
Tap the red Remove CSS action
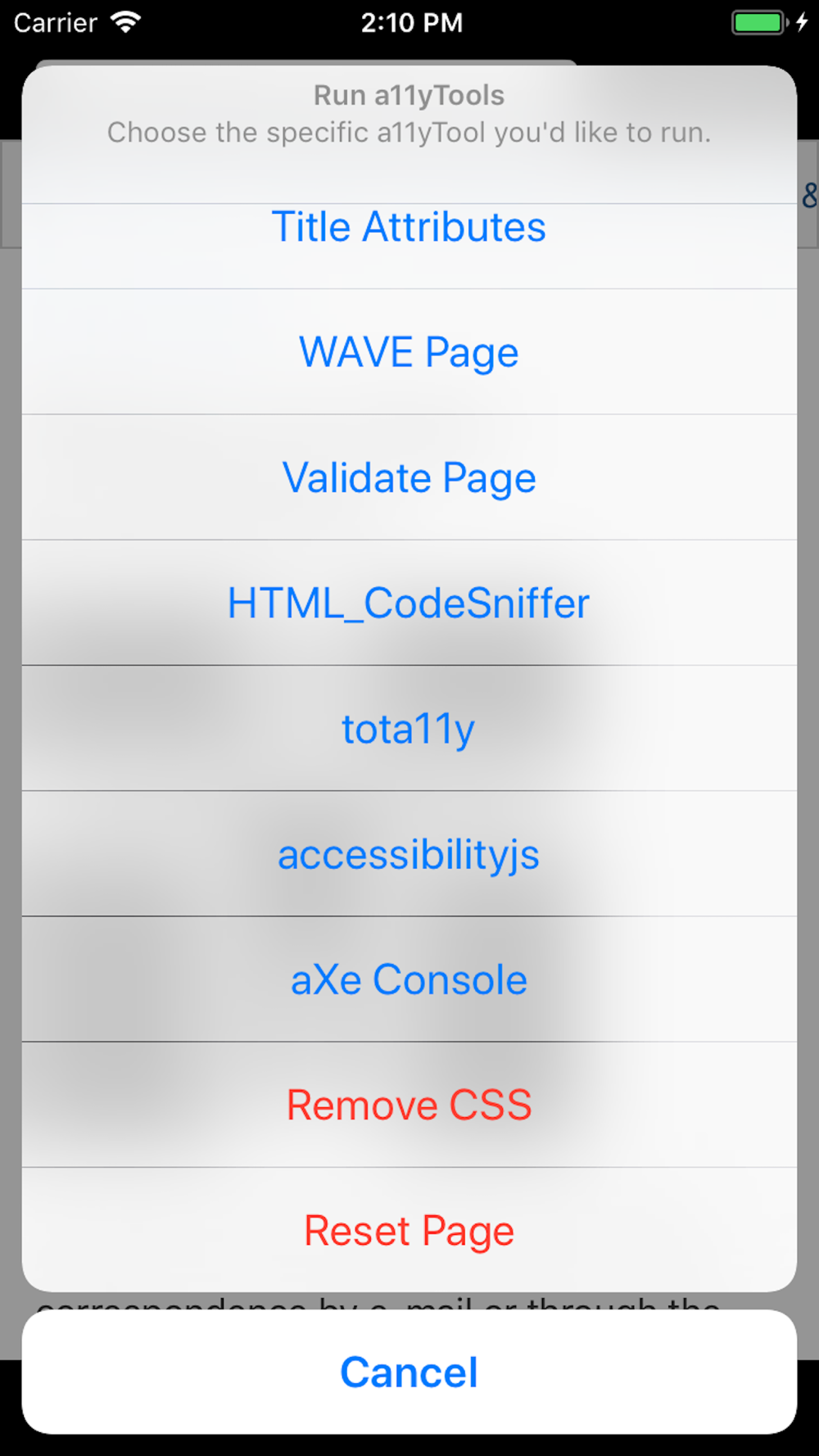[409, 1105]
